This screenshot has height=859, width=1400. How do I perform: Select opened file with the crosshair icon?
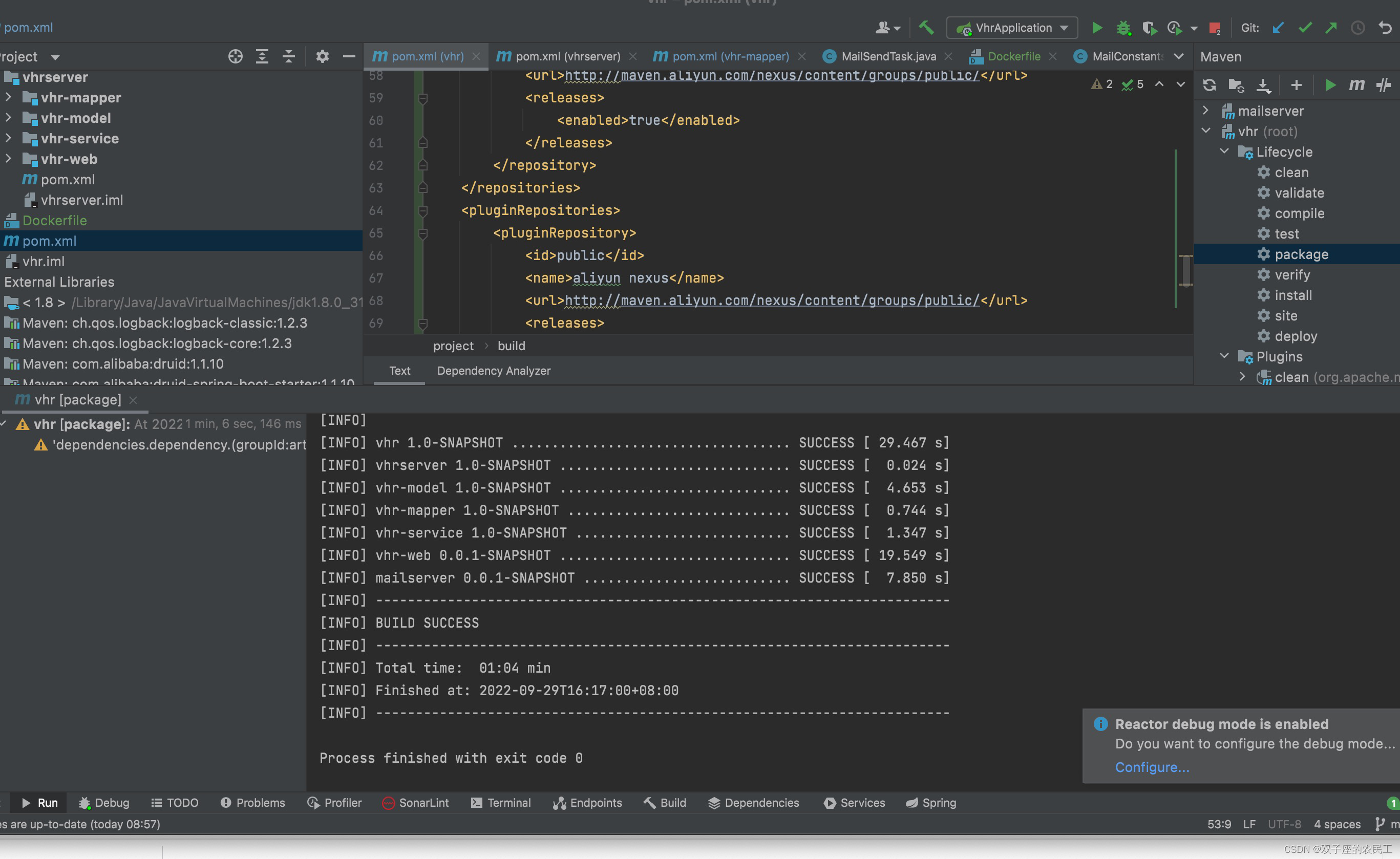pos(235,56)
